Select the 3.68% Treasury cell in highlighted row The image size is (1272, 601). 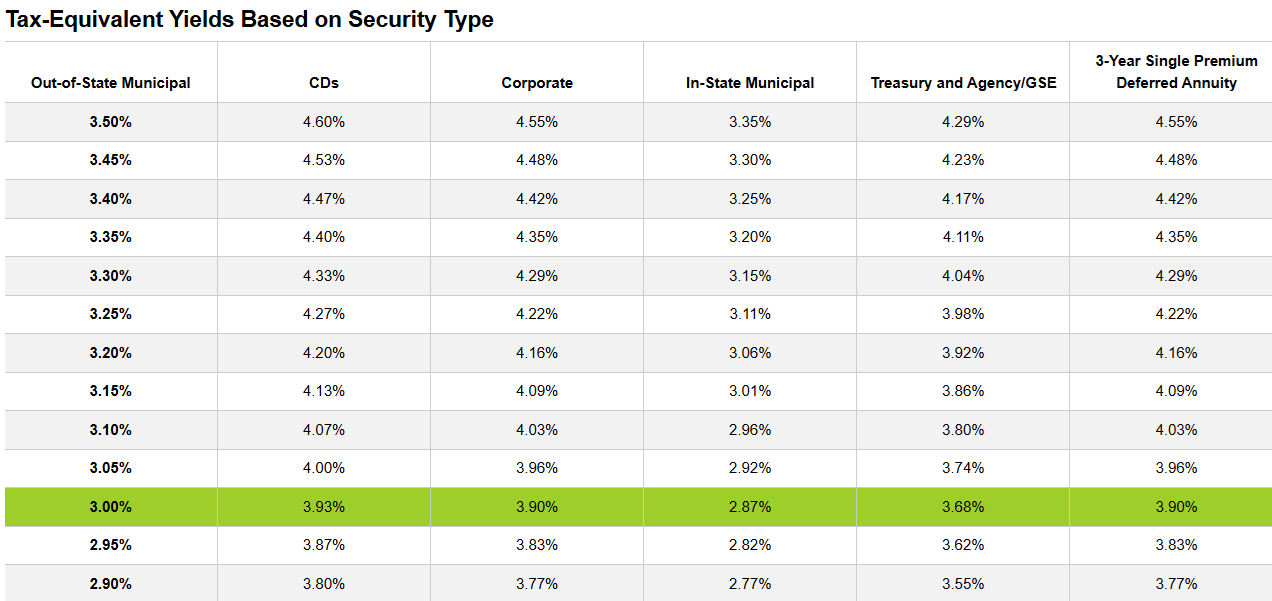click(x=963, y=507)
